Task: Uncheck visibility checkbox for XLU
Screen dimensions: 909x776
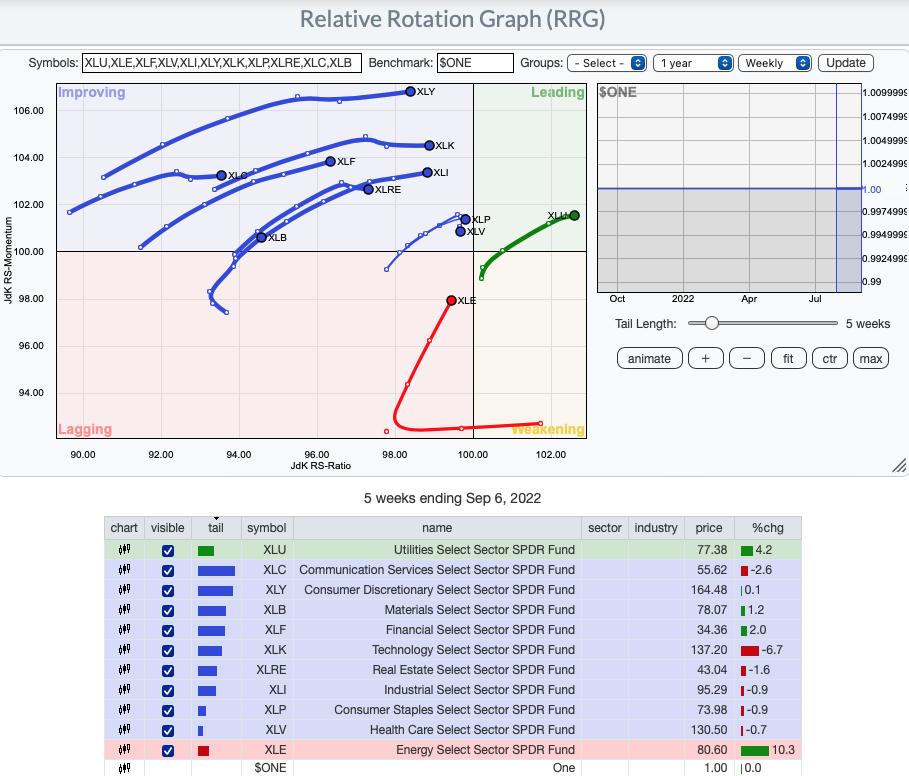Action: (167, 551)
